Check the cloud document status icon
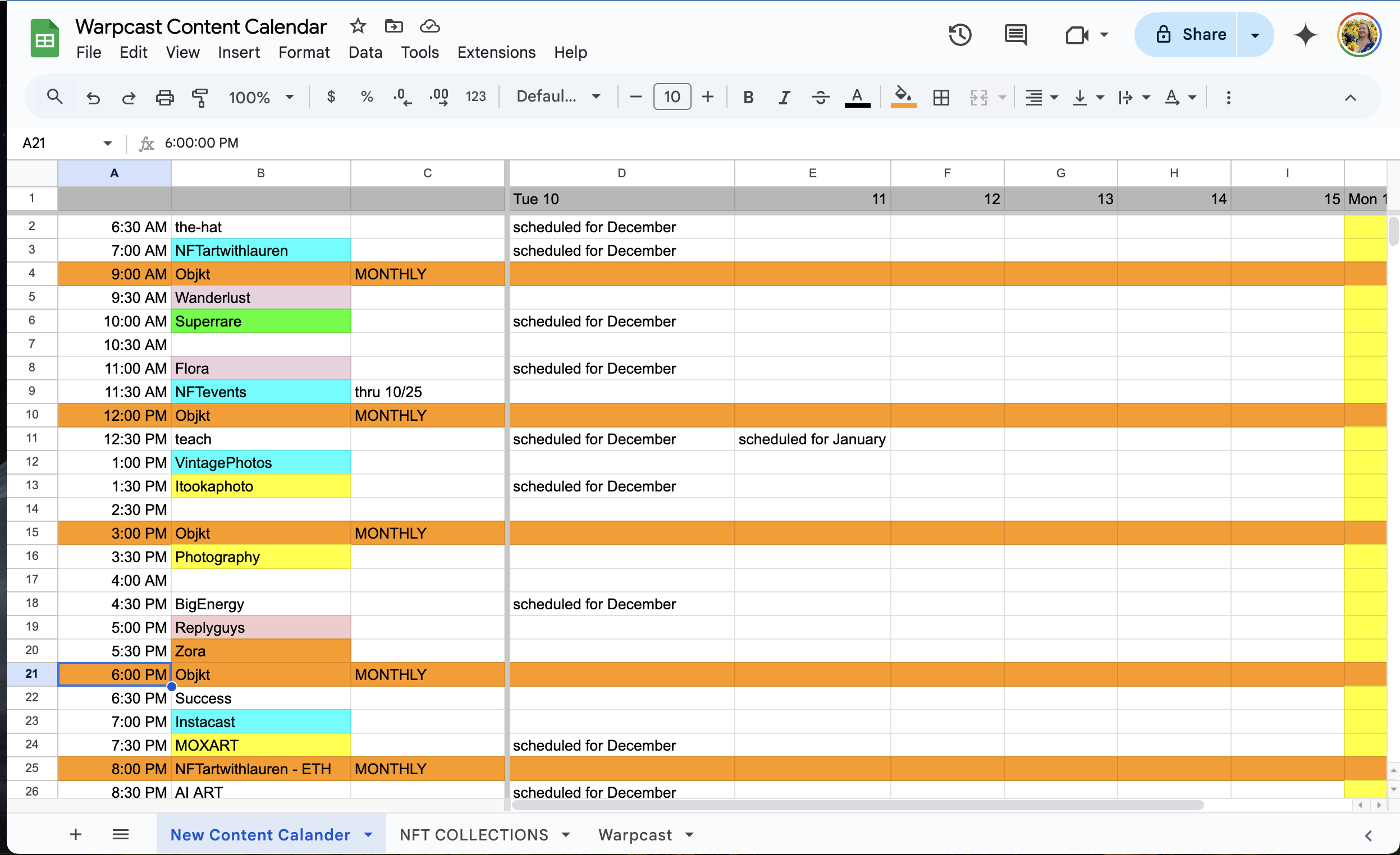Viewport: 1400px width, 855px height. tap(429, 26)
